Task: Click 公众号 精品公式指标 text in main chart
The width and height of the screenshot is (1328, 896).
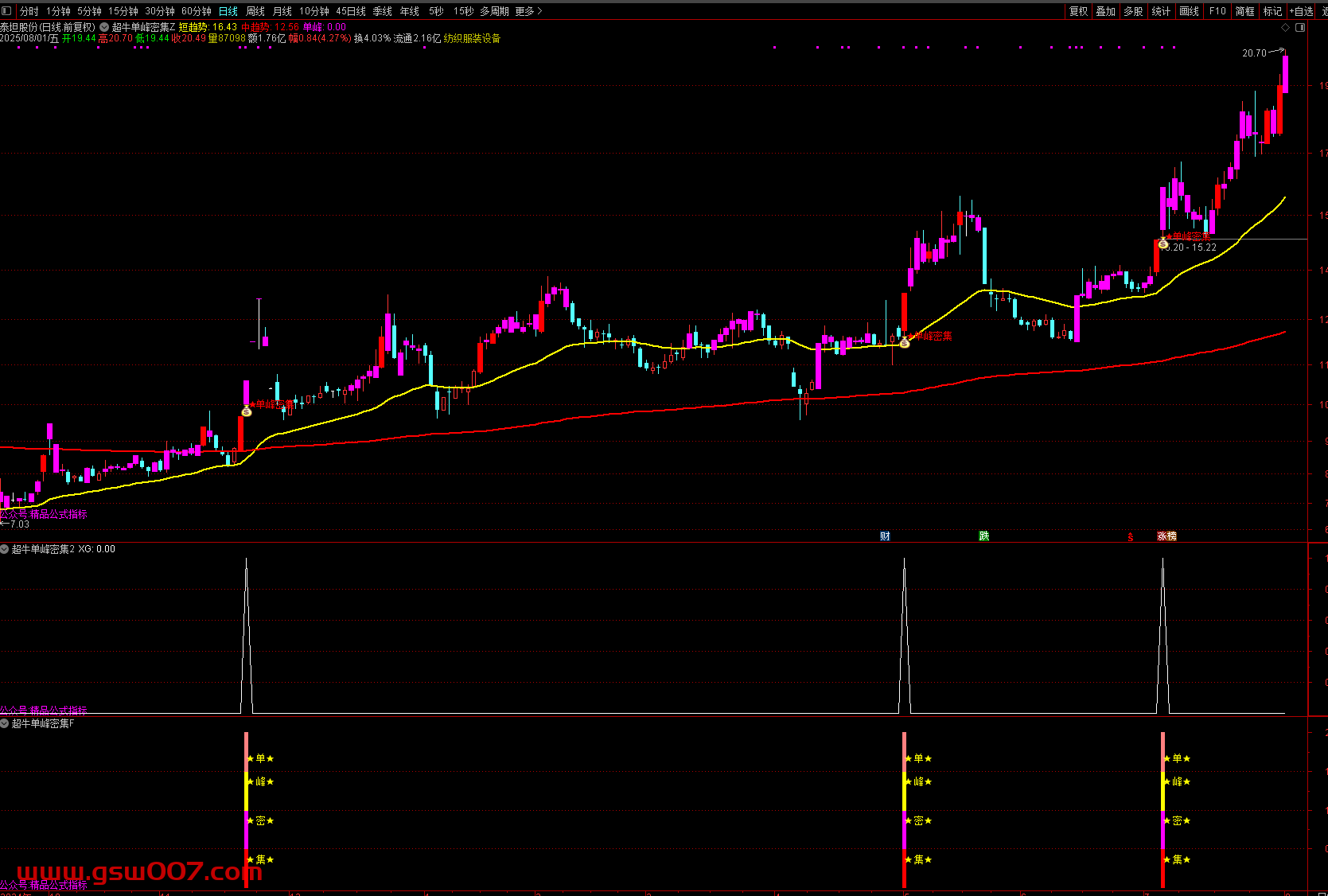Action: pos(44,515)
